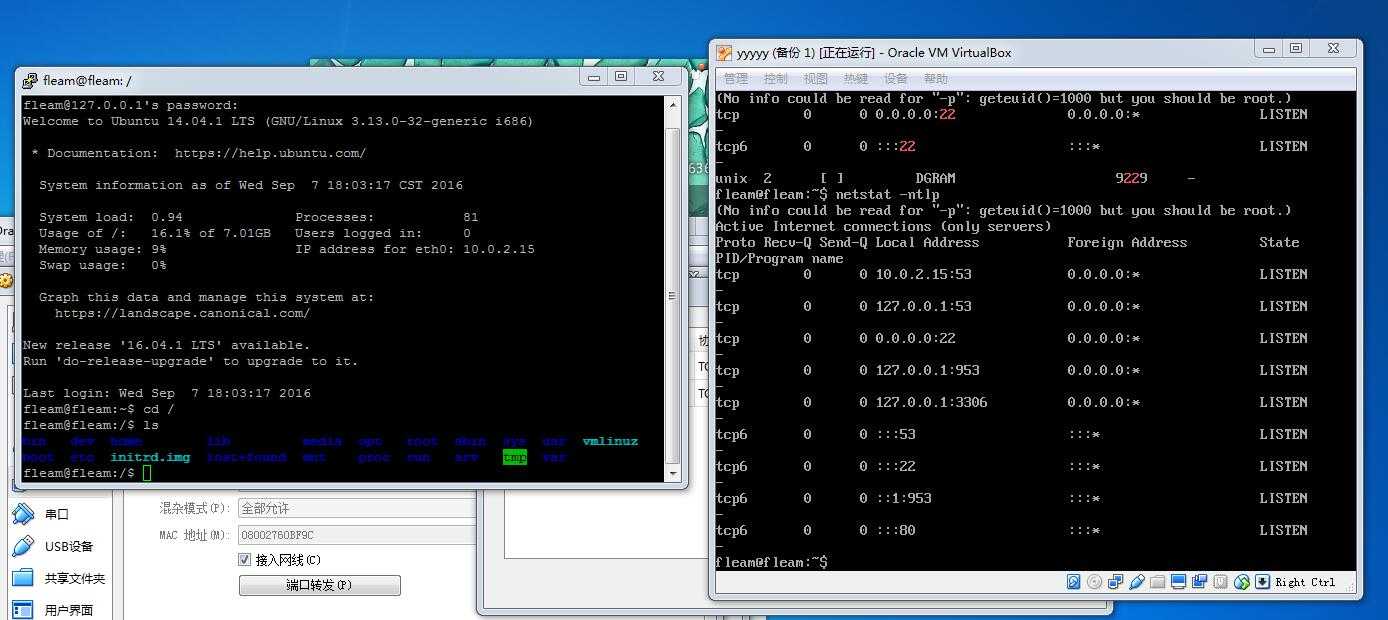Click network adapter icon in VirtualBox status bar
The height and width of the screenshot is (620, 1388).
click(x=1116, y=581)
